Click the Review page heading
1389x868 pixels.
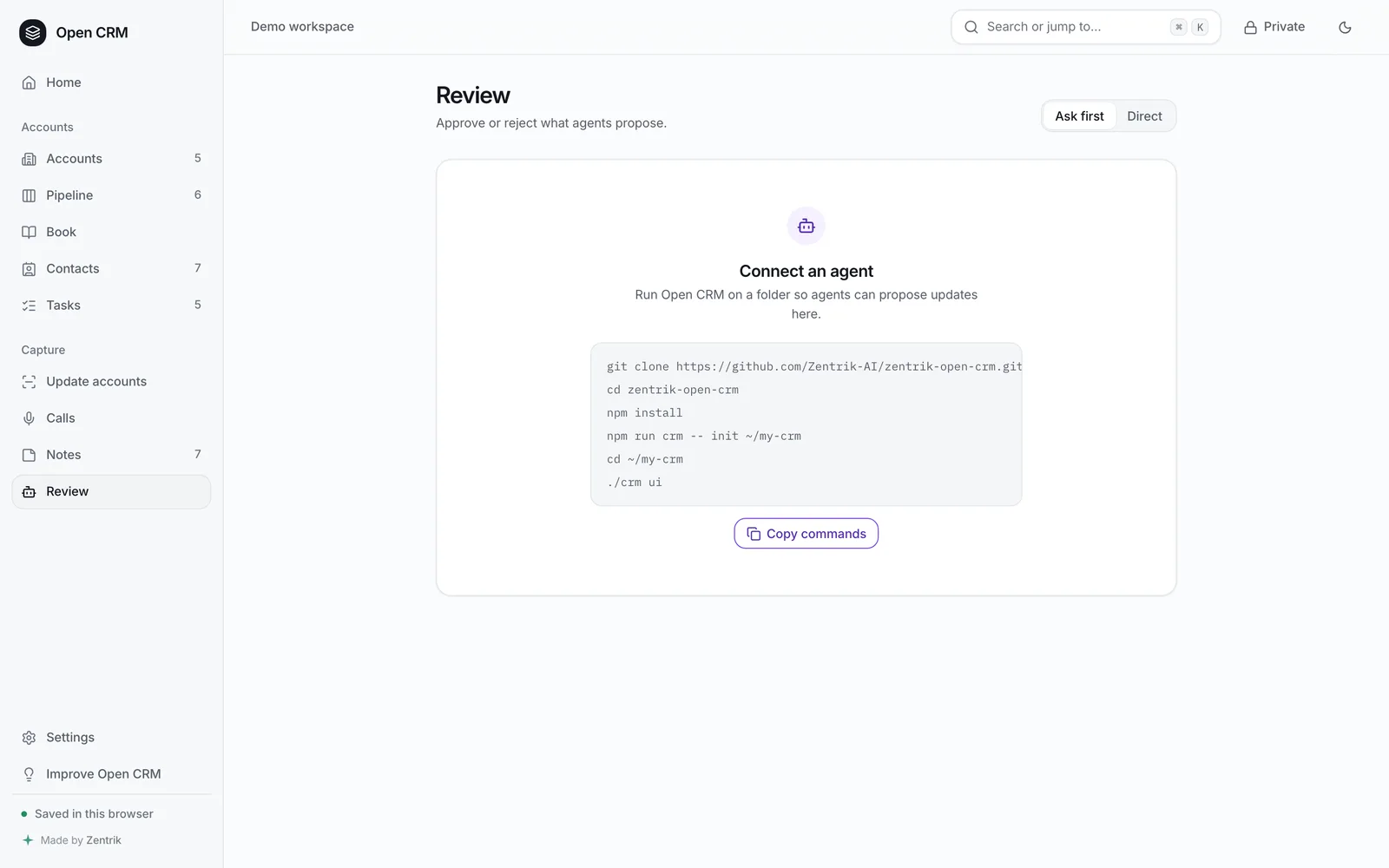(x=473, y=95)
